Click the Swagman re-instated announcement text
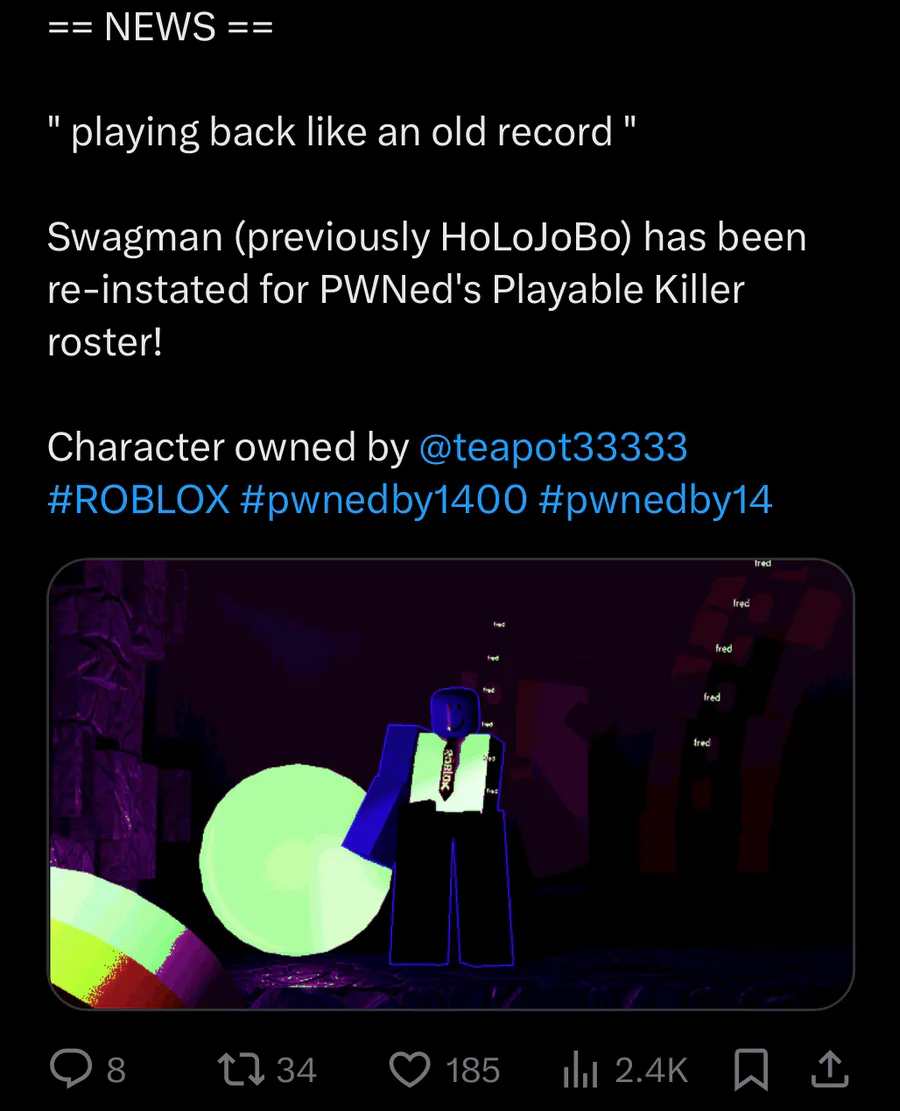The image size is (900, 1111). (427, 289)
